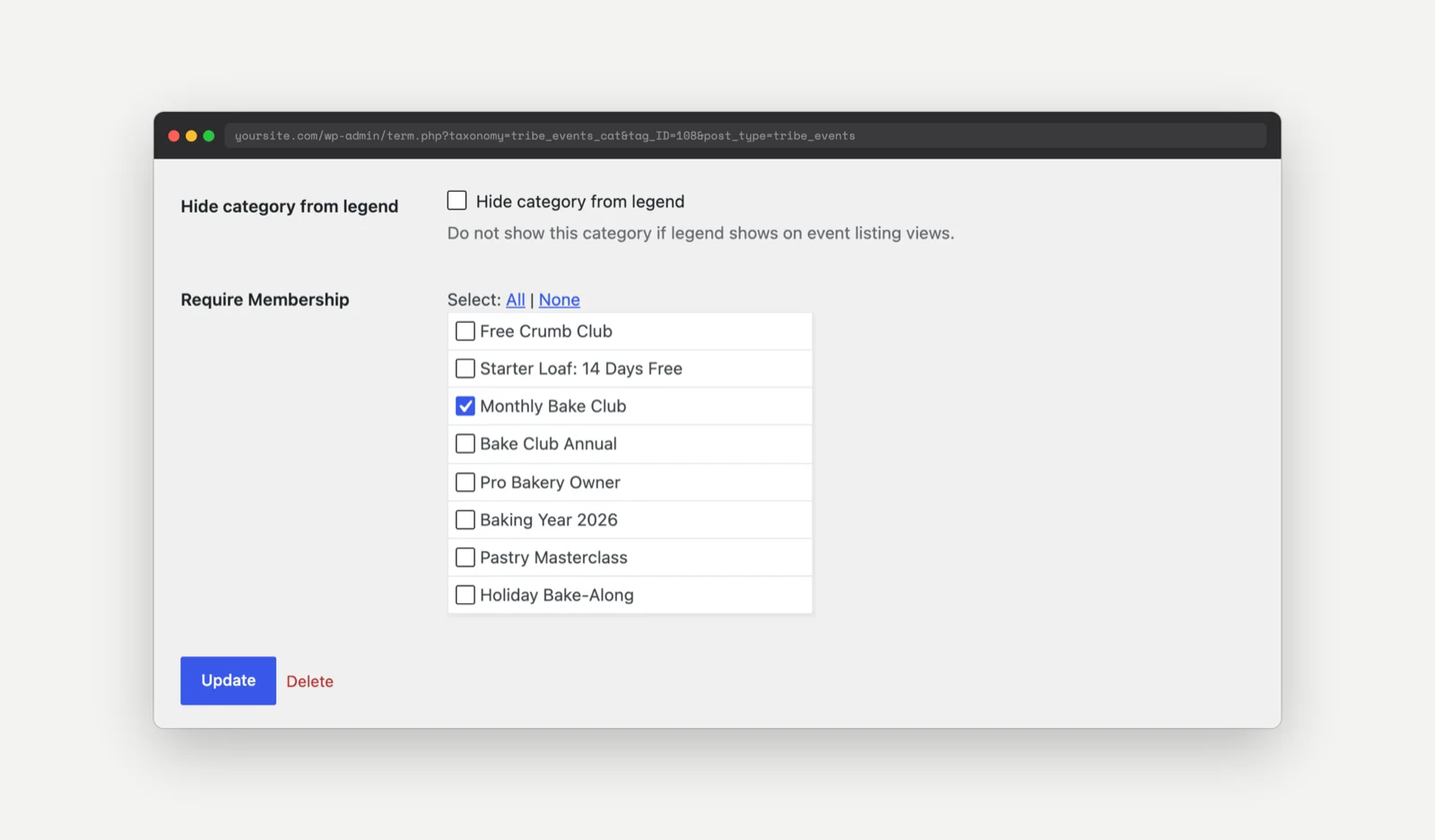Tick the Baking Year 2026 checkbox
1435x840 pixels.
coord(465,520)
